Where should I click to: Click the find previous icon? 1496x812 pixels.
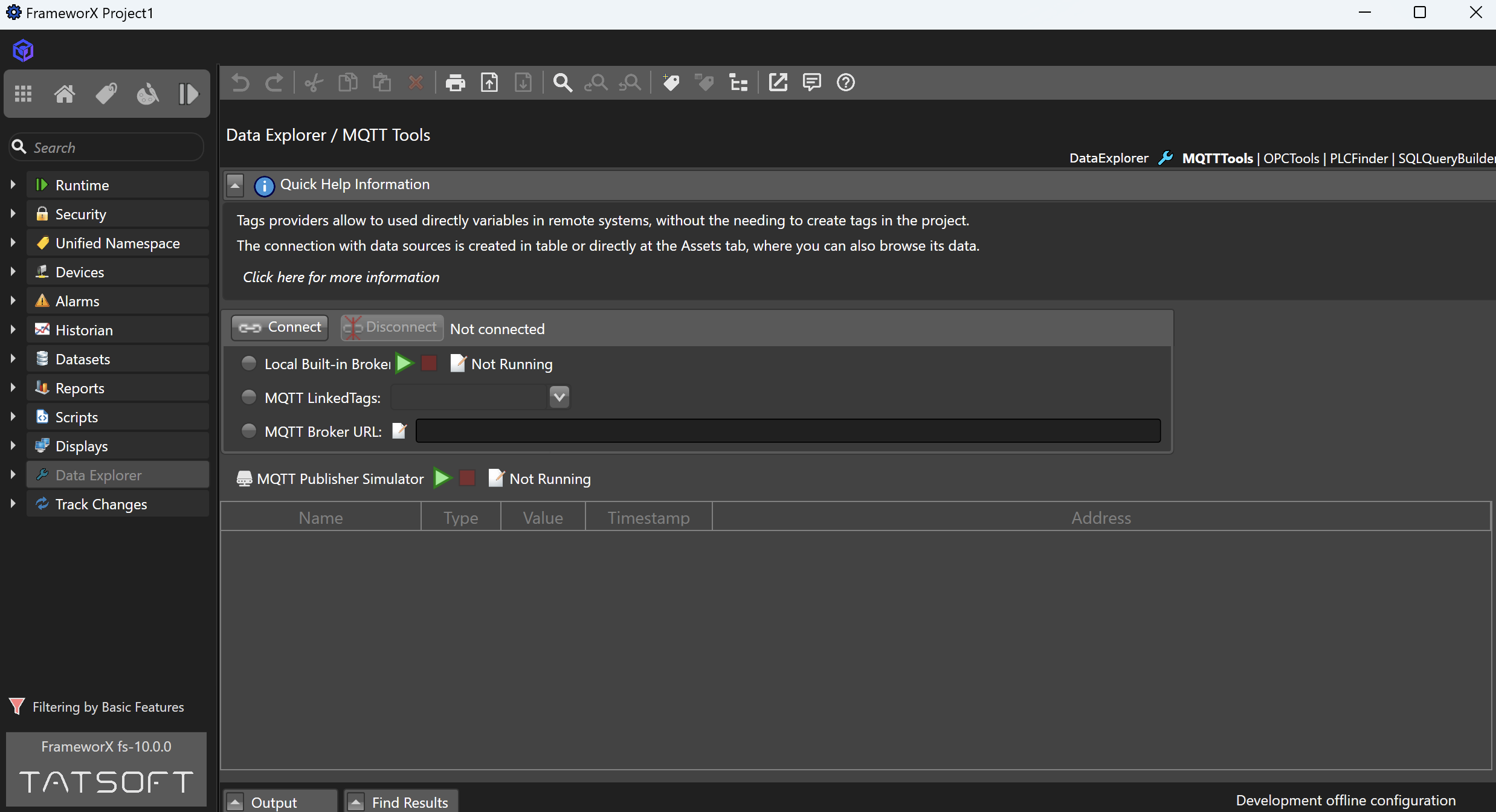[596, 82]
